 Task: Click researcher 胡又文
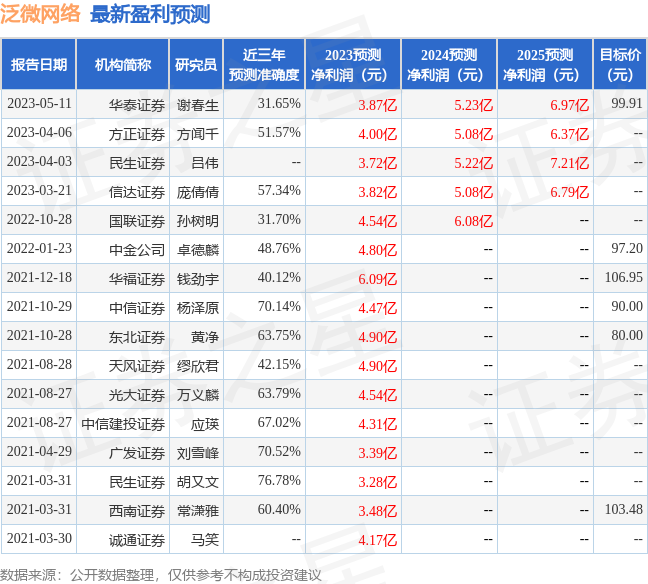(198, 482)
